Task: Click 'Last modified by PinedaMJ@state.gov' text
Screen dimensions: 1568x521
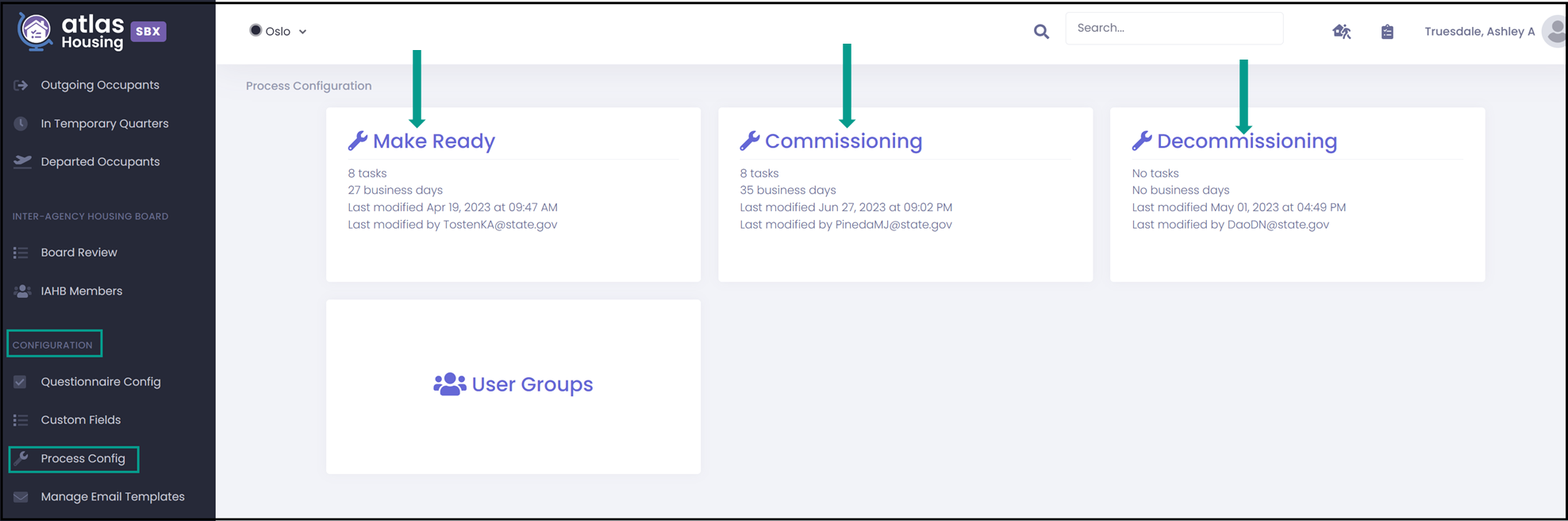Action: (846, 225)
